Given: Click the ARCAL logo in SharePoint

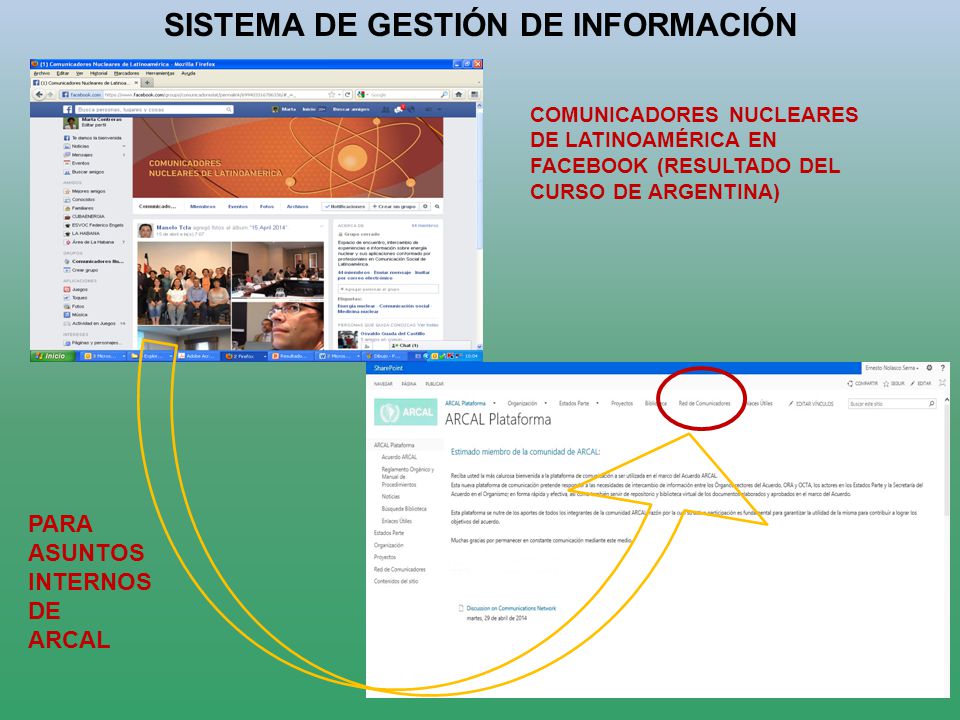Looking at the screenshot, I should [405, 411].
